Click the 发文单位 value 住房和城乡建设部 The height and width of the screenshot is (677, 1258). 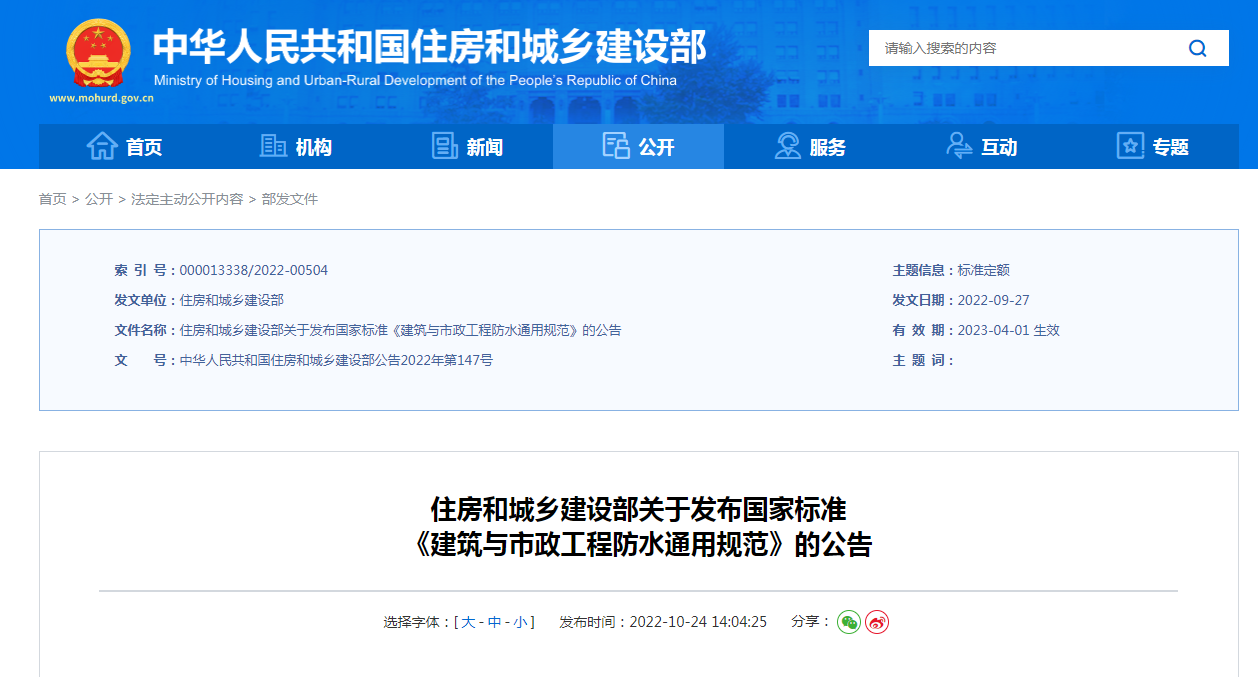tap(231, 300)
